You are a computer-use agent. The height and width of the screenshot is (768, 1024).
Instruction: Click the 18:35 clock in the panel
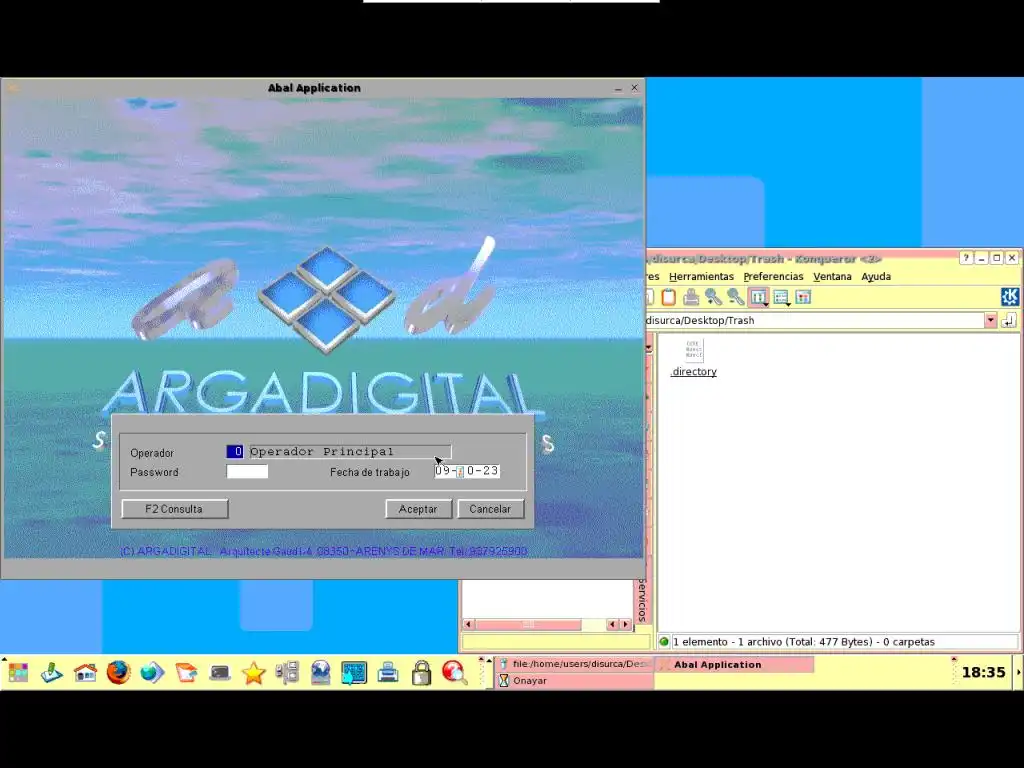click(x=983, y=672)
